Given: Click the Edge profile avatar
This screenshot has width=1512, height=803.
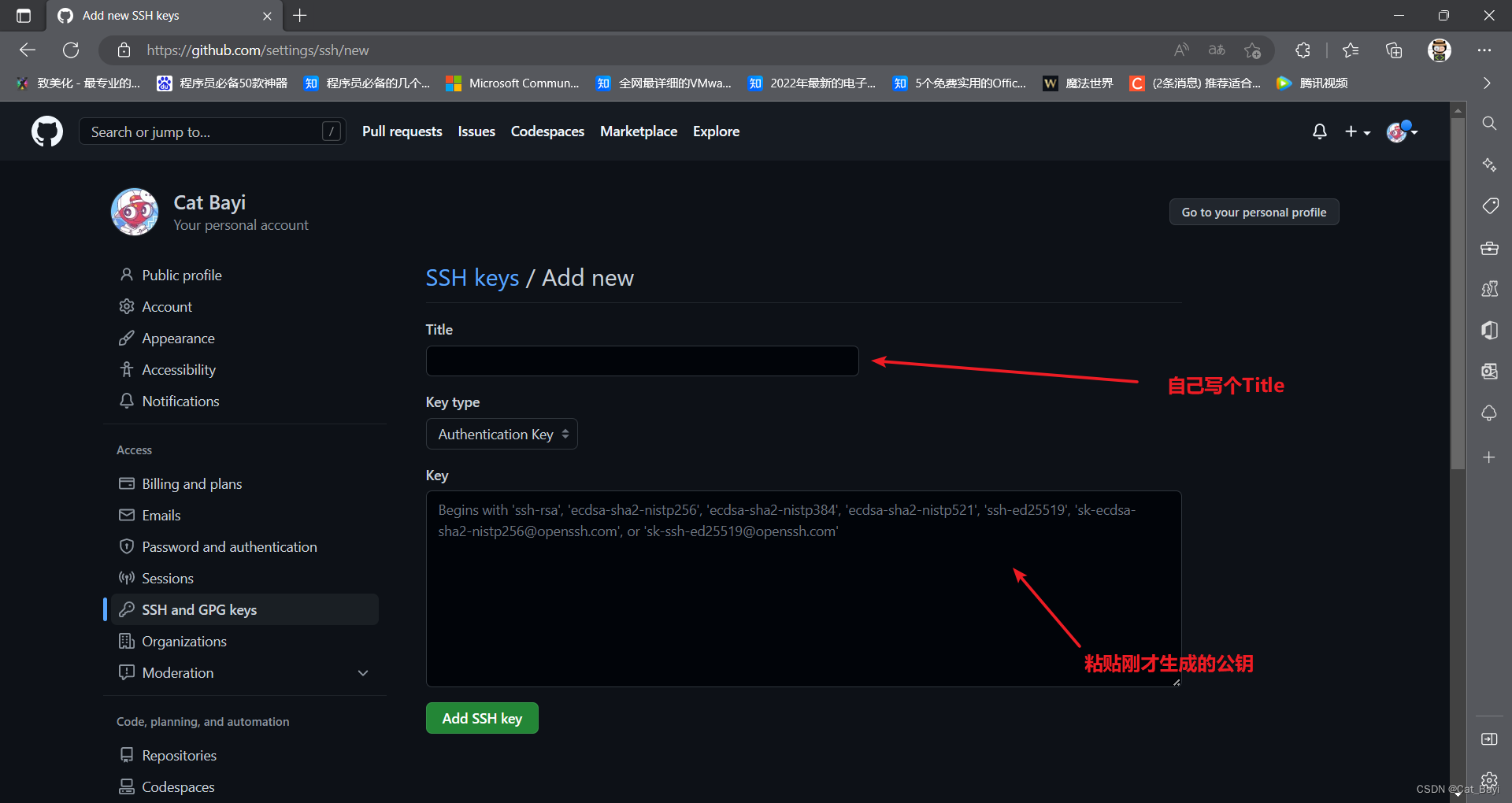Looking at the screenshot, I should [x=1440, y=50].
